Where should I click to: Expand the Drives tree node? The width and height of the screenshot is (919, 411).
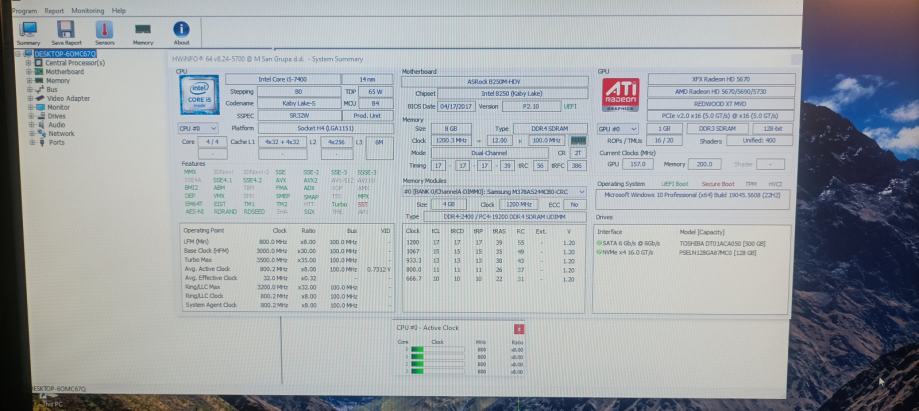(x=30, y=116)
